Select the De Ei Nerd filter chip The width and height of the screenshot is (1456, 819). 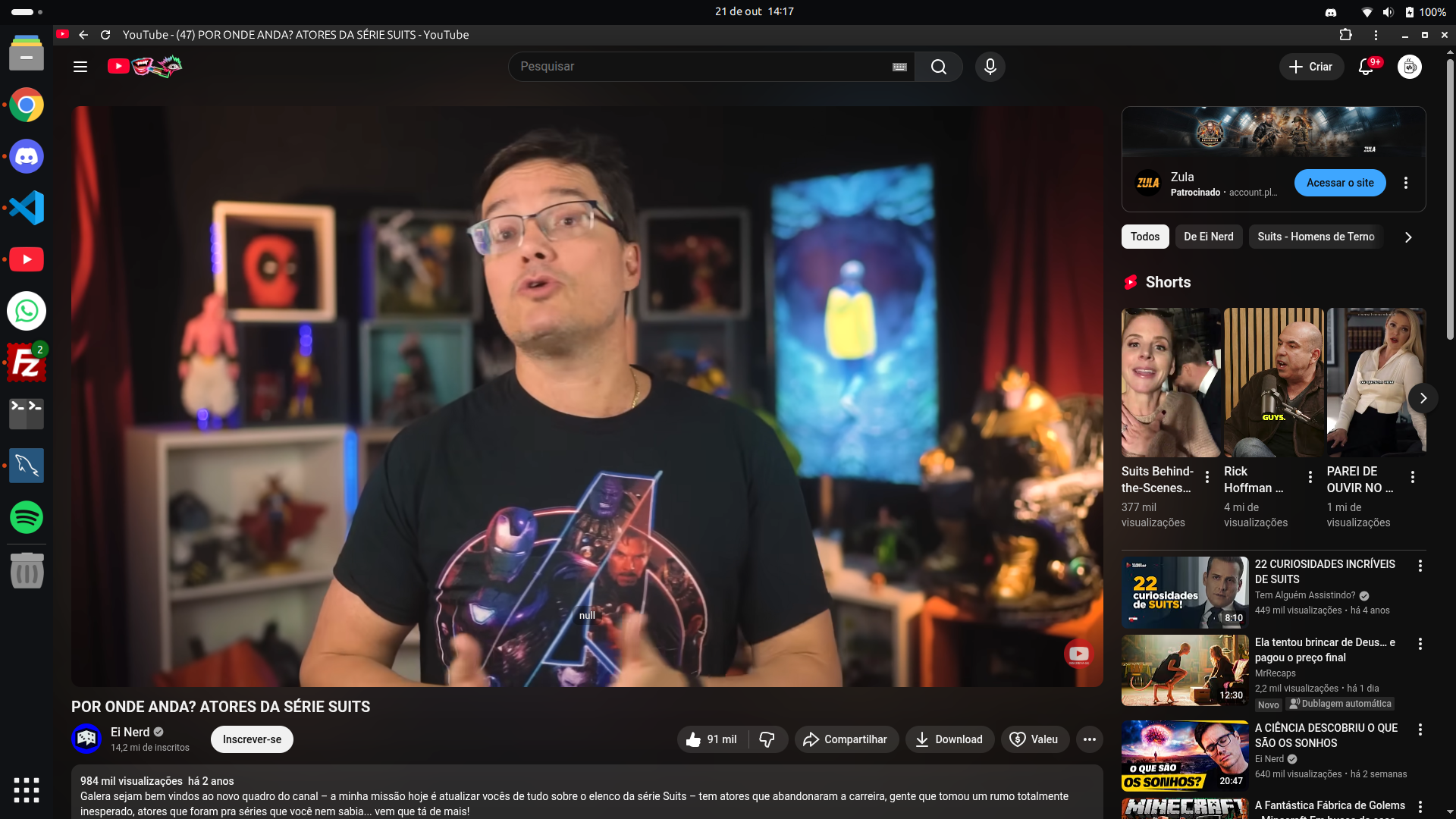[1208, 237]
